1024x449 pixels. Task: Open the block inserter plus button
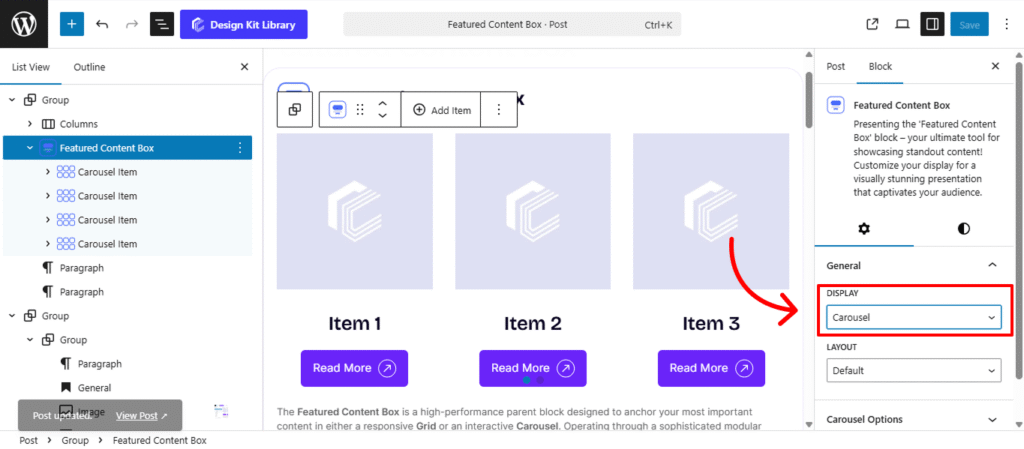[72, 24]
